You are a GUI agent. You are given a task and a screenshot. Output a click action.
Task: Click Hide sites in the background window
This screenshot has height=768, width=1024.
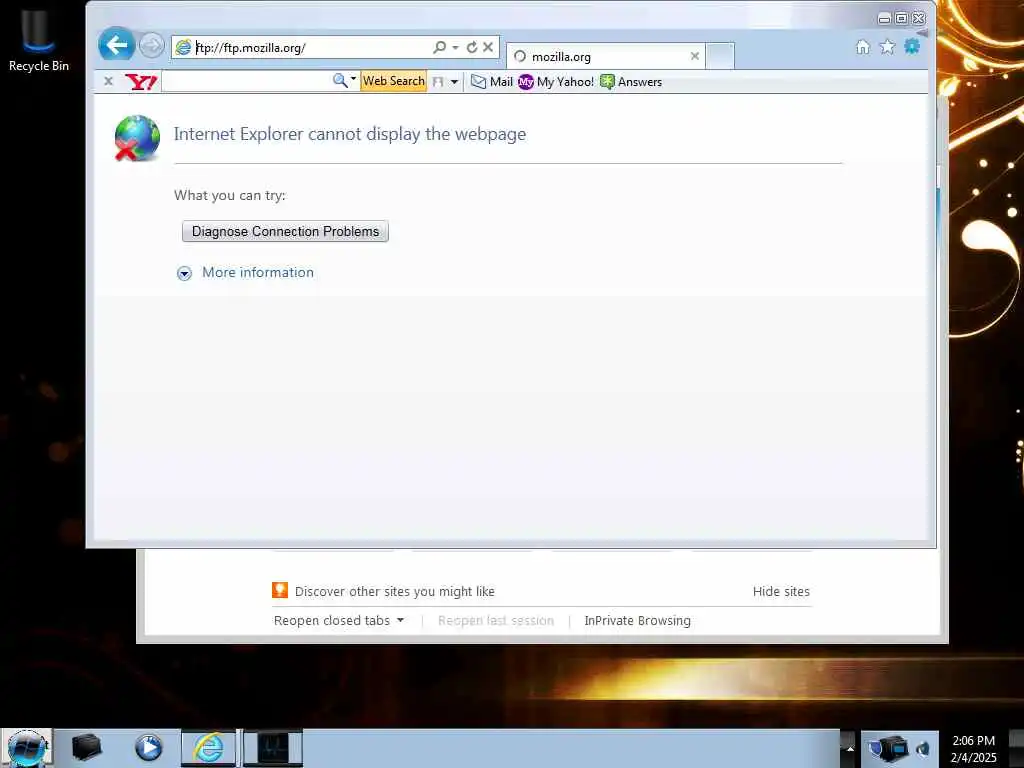coord(781,591)
